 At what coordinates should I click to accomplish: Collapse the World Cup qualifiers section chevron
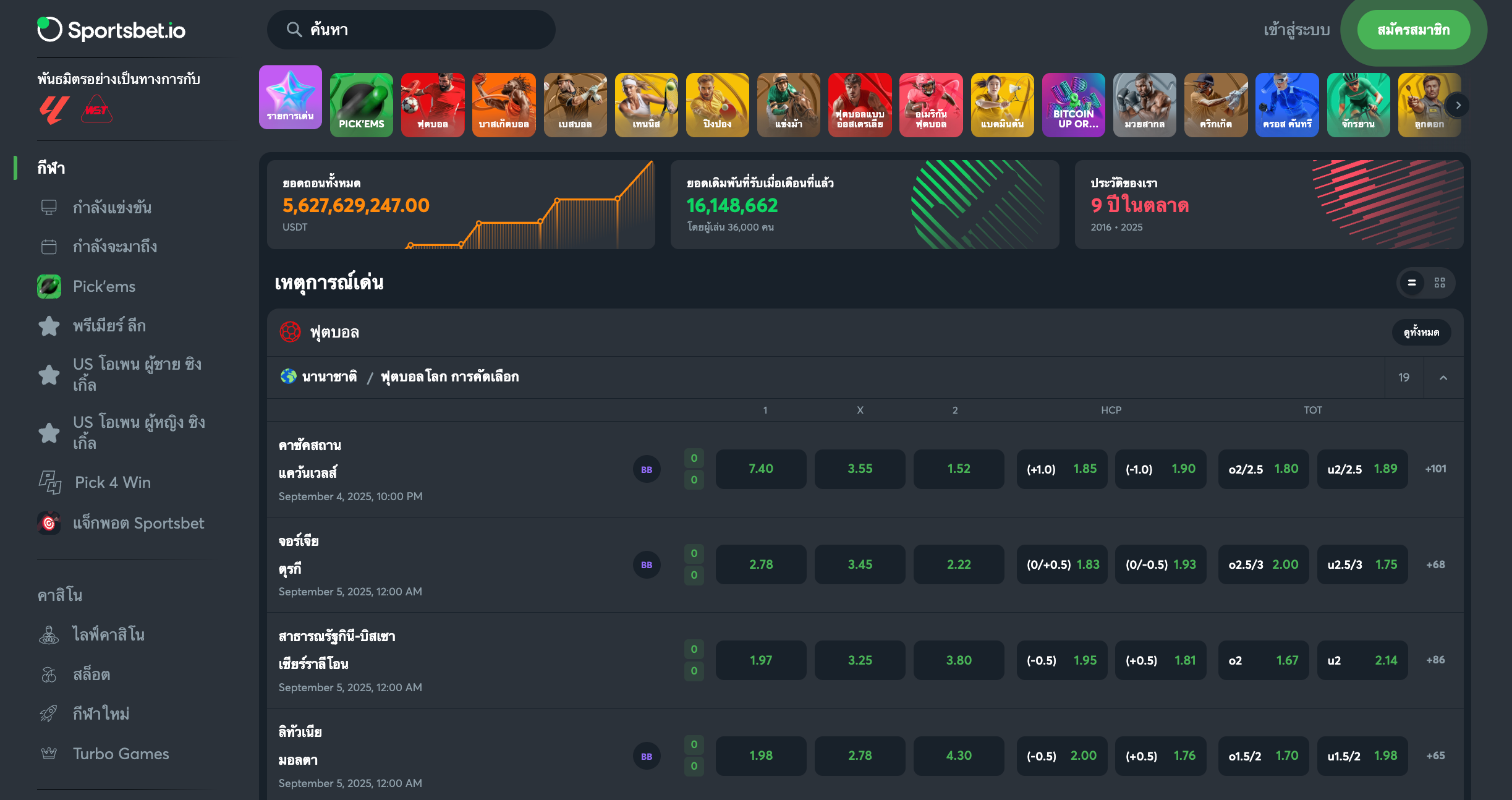1443,377
